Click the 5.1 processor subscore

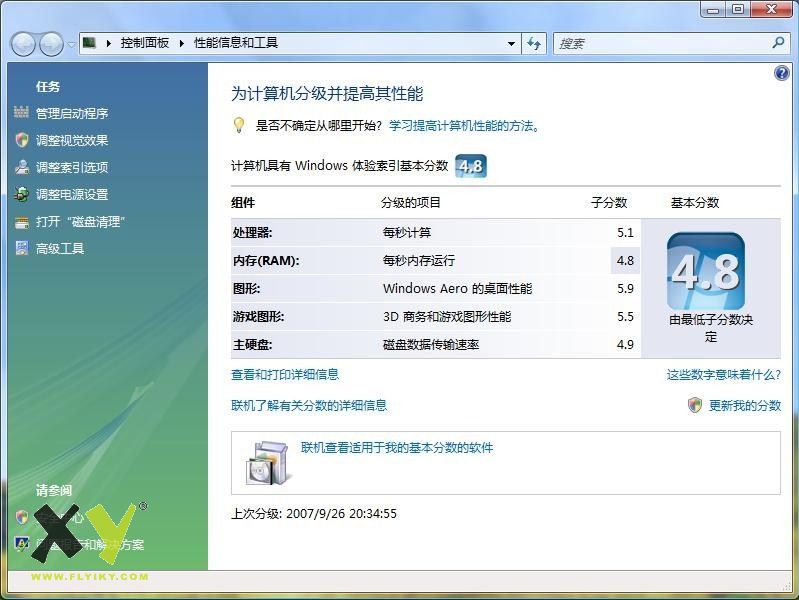pos(625,233)
